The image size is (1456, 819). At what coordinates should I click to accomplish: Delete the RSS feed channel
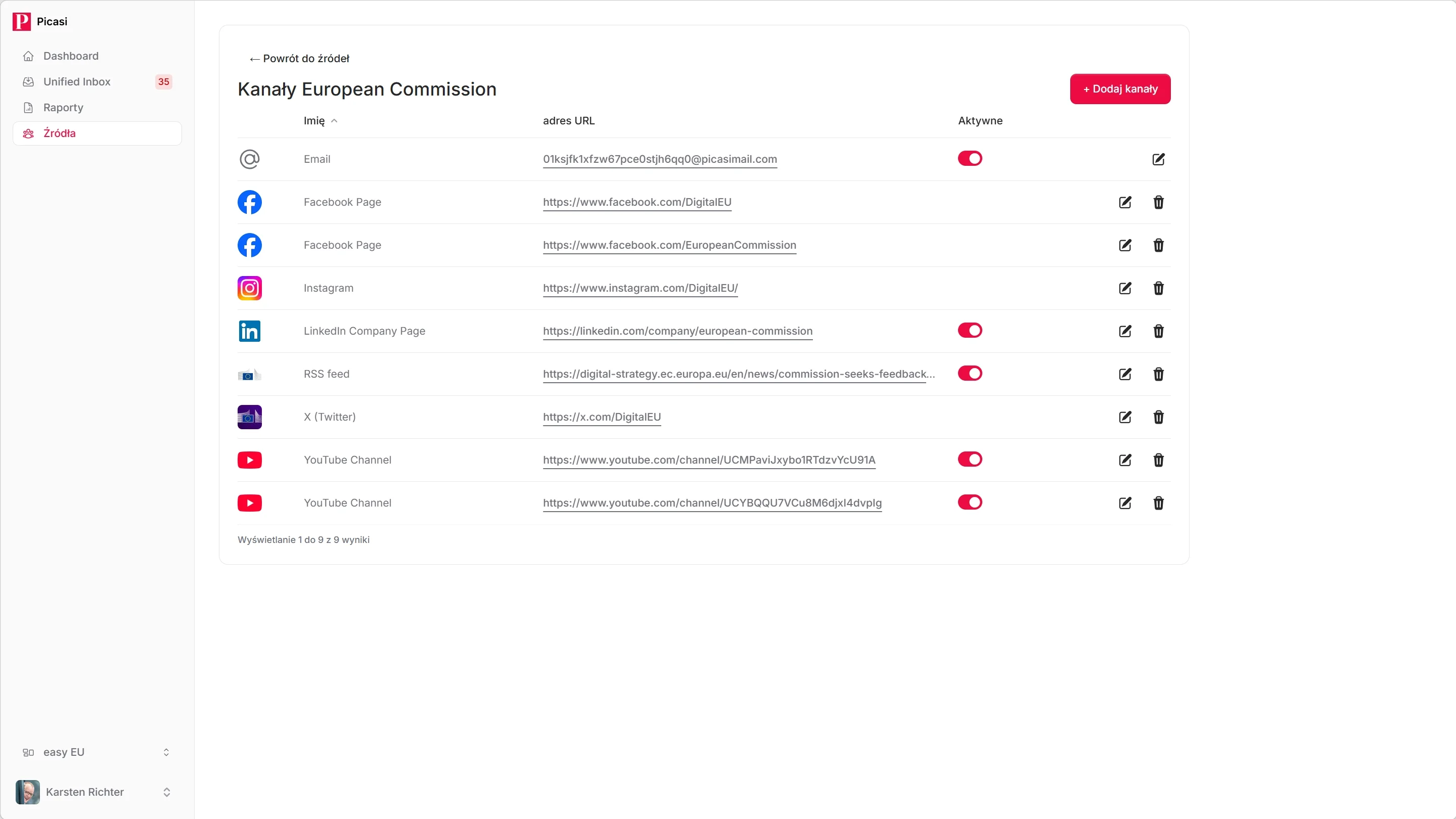[1158, 374]
